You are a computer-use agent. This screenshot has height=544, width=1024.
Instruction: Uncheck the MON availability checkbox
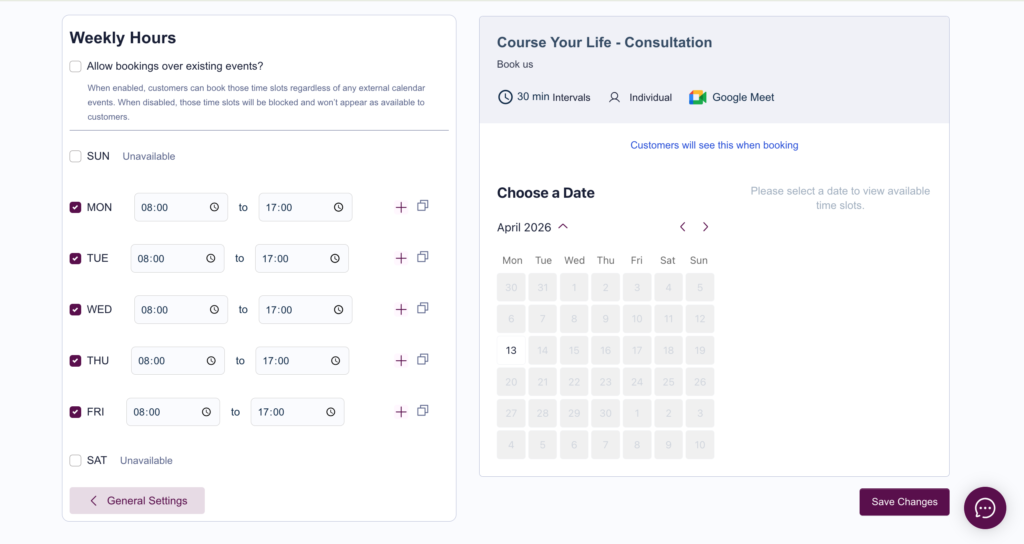(x=76, y=208)
